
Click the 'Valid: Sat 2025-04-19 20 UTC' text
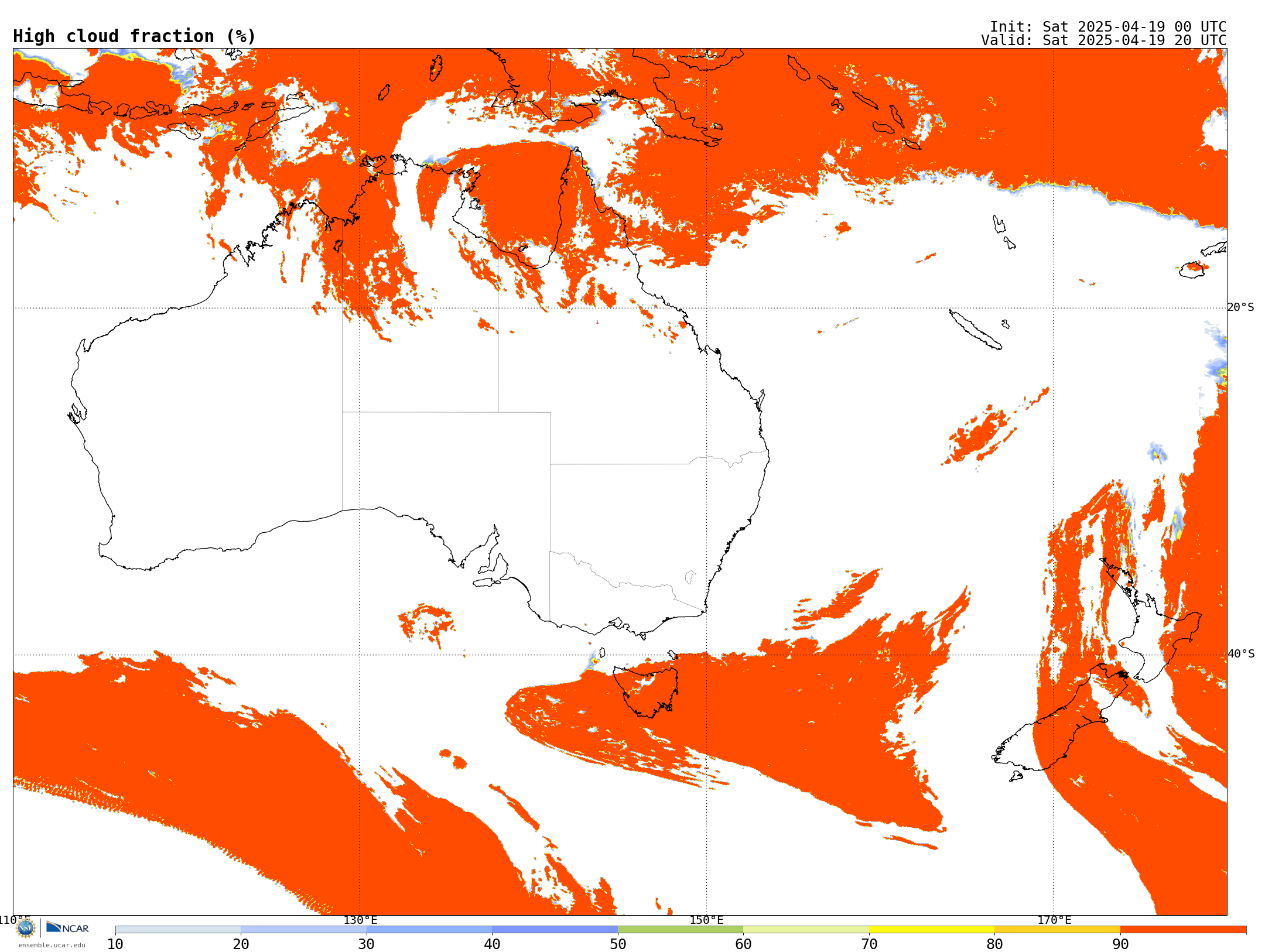pyautogui.click(x=1104, y=40)
